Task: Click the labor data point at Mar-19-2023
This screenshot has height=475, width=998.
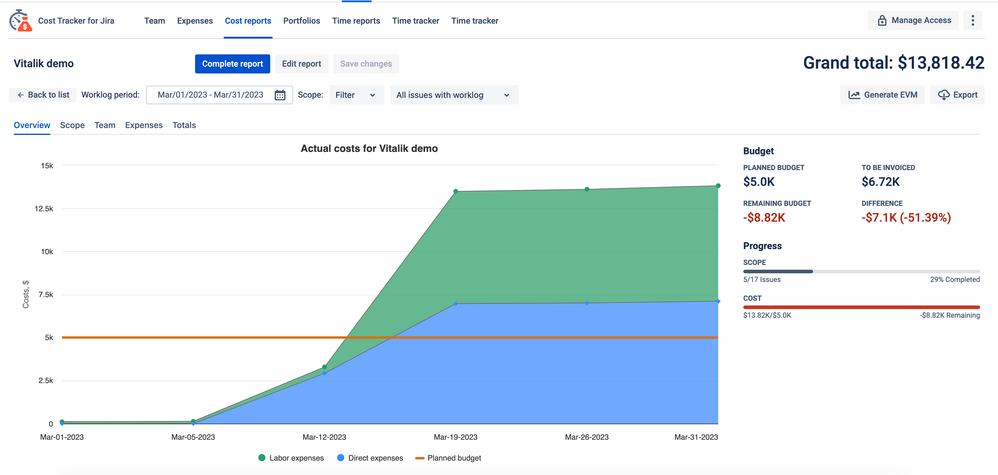Action: (x=456, y=191)
